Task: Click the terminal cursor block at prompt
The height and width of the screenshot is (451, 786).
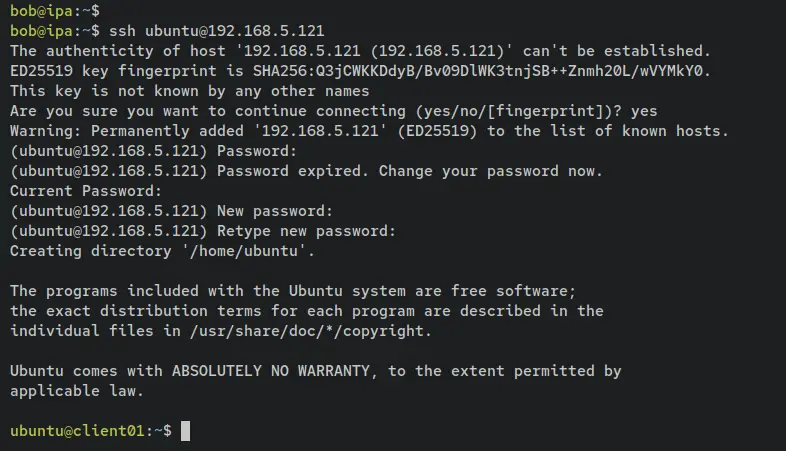Action: (x=185, y=431)
